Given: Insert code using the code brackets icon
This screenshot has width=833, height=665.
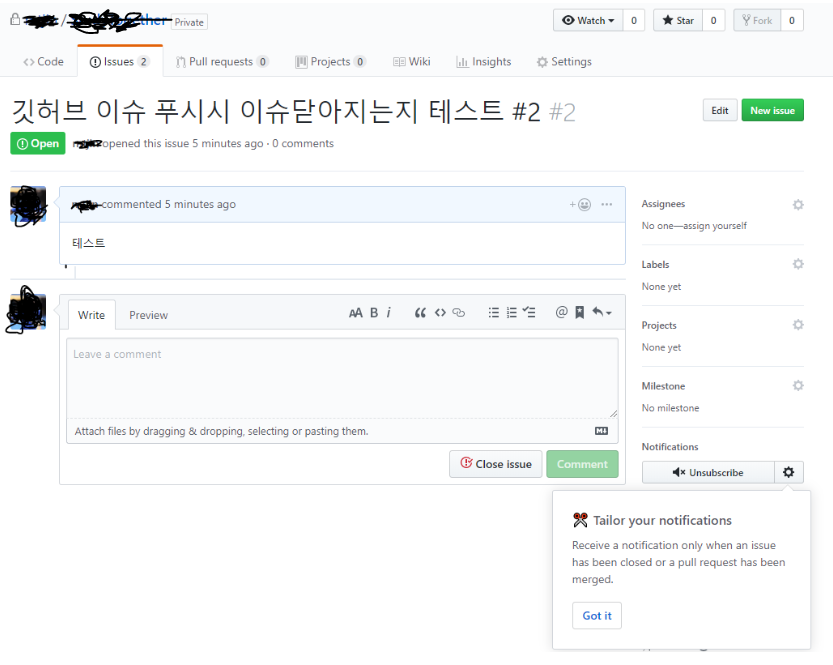Looking at the screenshot, I should pos(440,313).
